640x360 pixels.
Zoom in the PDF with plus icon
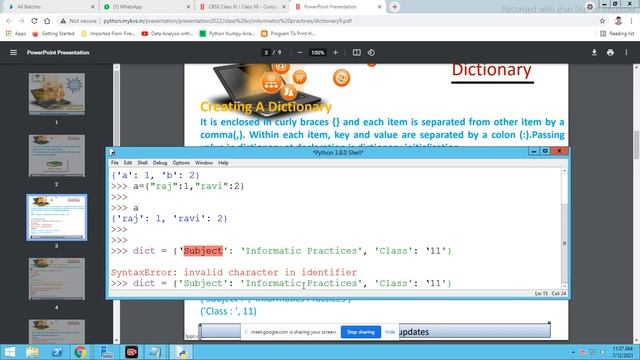pyautogui.click(x=336, y=53)
